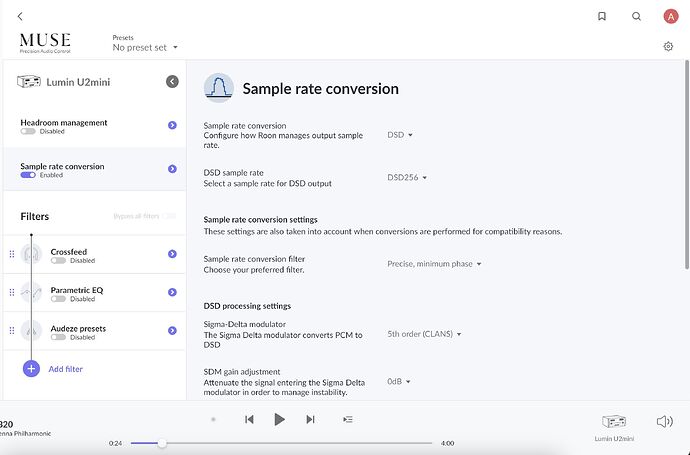Open Sample rate conversion settings arrow
This screenshot has height=455, width=690.
tap(172, 169)
